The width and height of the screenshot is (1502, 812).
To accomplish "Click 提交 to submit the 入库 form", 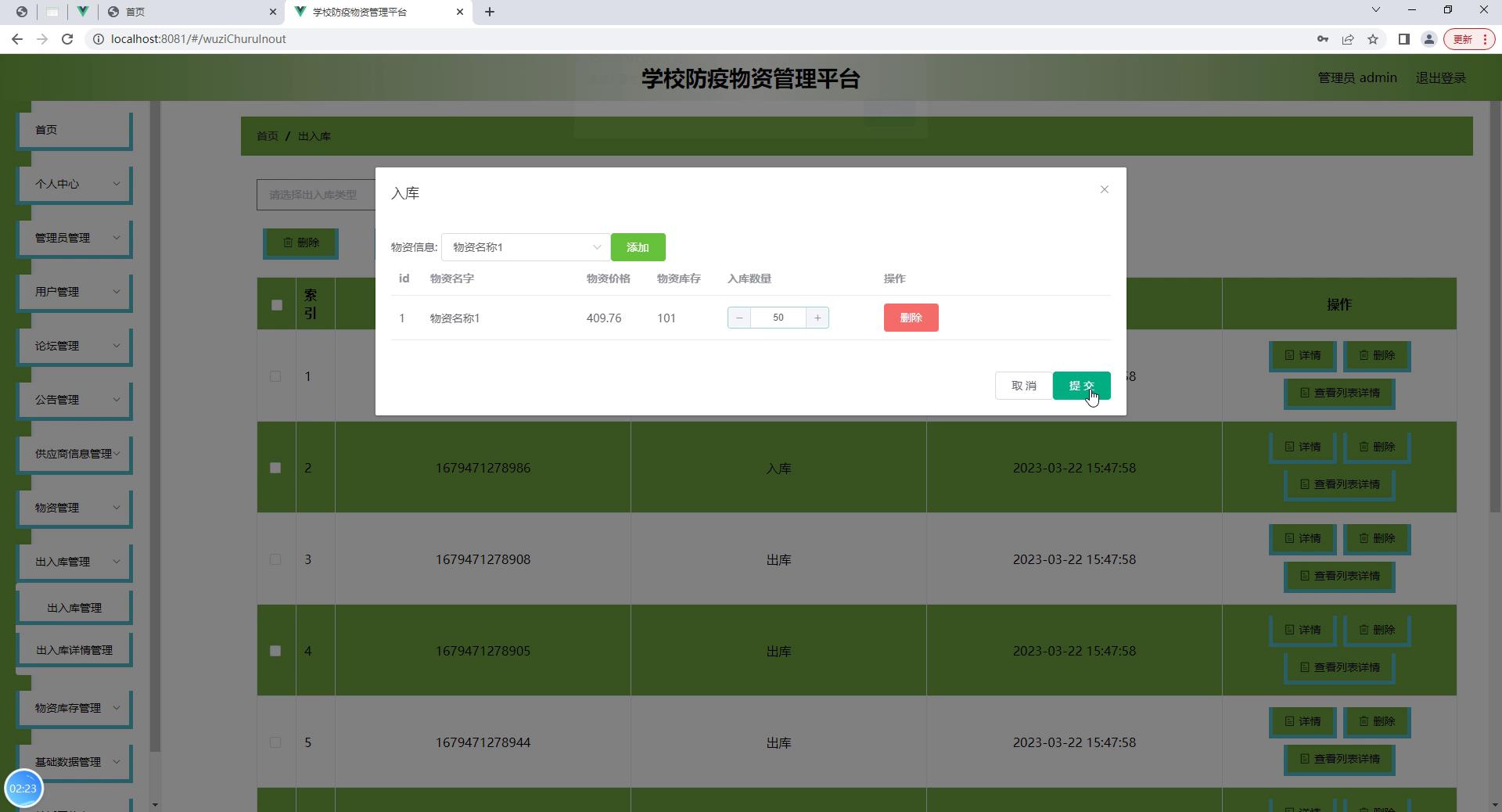I will (x=1081, y=386).
